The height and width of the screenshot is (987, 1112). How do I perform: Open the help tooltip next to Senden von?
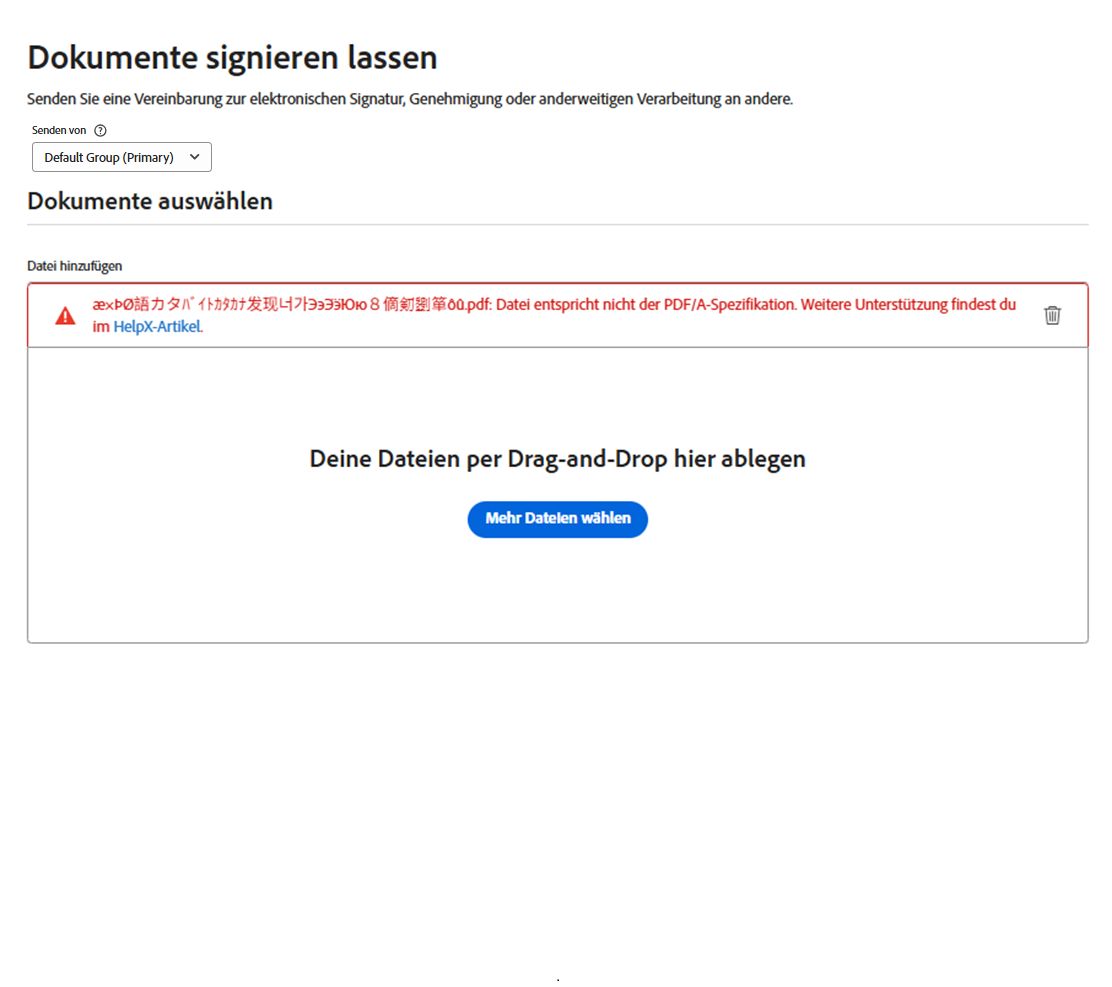tap(101, 130)
